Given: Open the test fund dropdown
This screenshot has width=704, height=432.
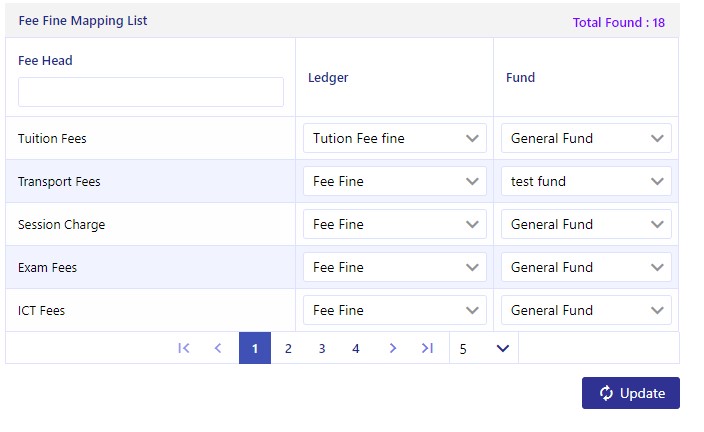Looking at the screenshot, I should pos(586,181).
